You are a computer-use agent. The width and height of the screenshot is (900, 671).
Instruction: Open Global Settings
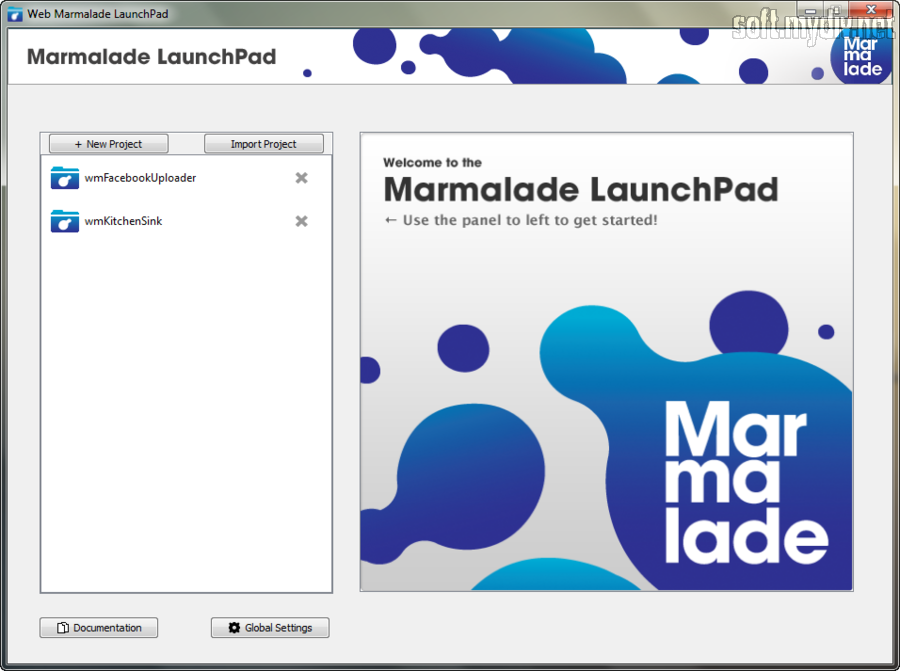click(x=270, y=627)
